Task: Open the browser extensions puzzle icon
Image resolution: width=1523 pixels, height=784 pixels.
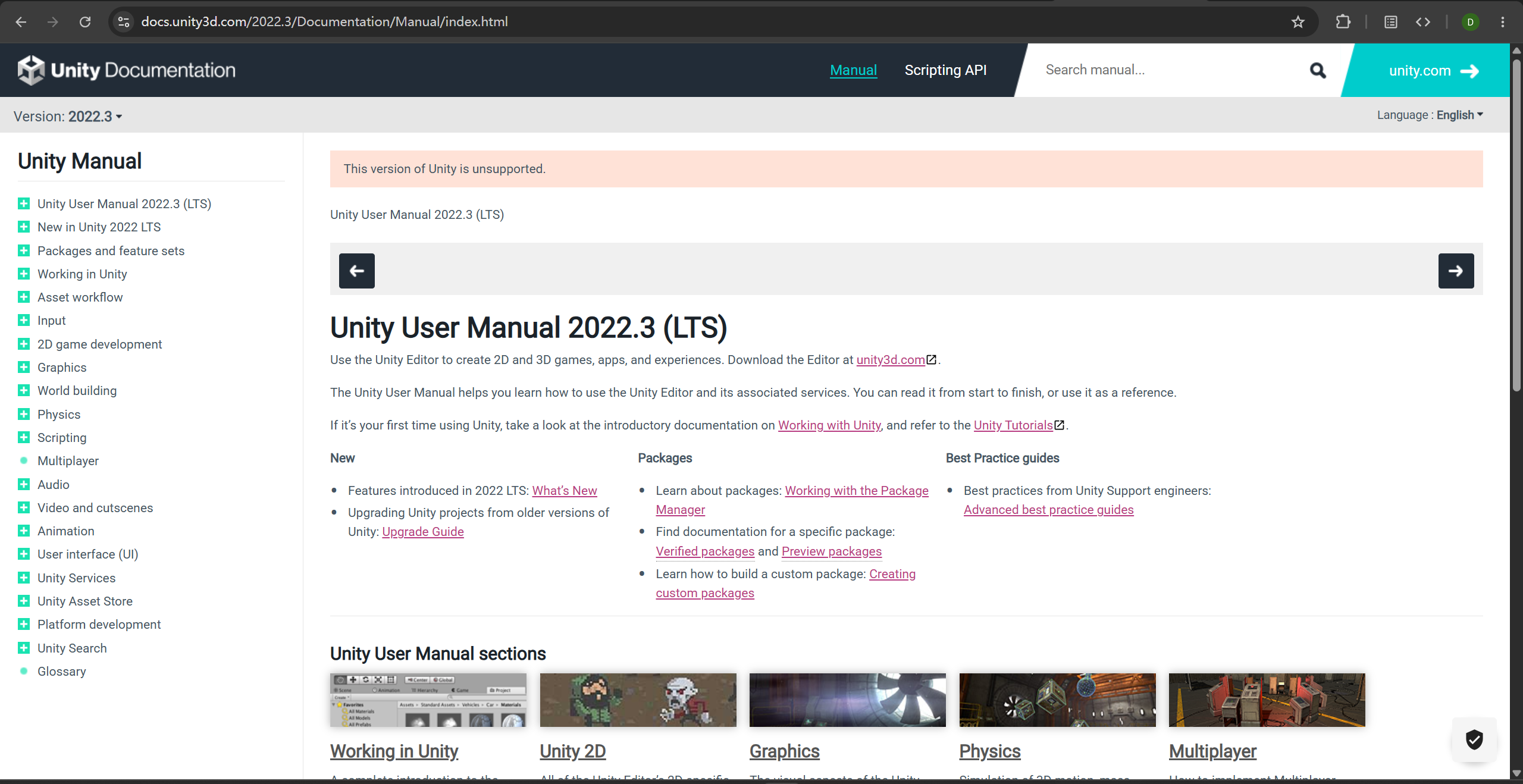Action: (x=1343, y=22)
